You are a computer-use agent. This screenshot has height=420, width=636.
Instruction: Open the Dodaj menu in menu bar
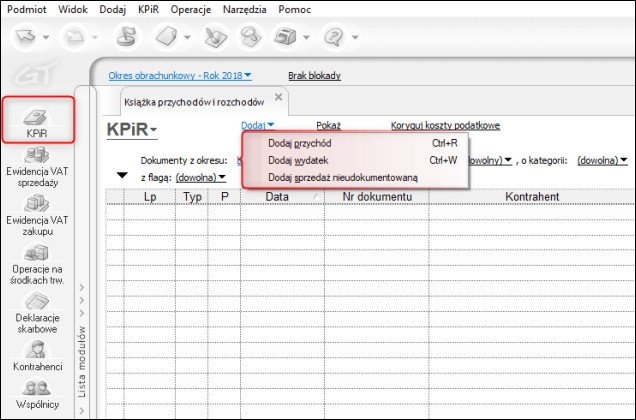pos(113,9)
